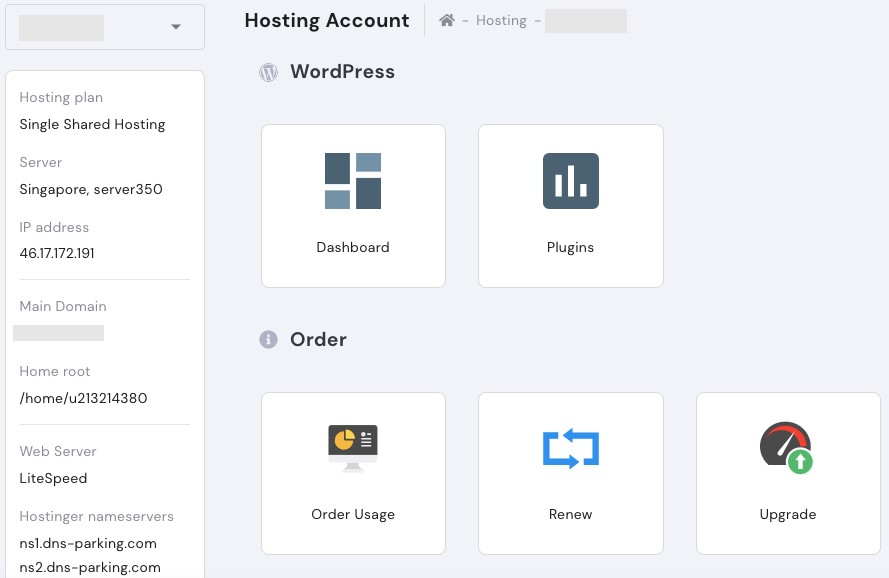
Task: Select nameserver ns2.dns-parking.com
Action: 90,567
